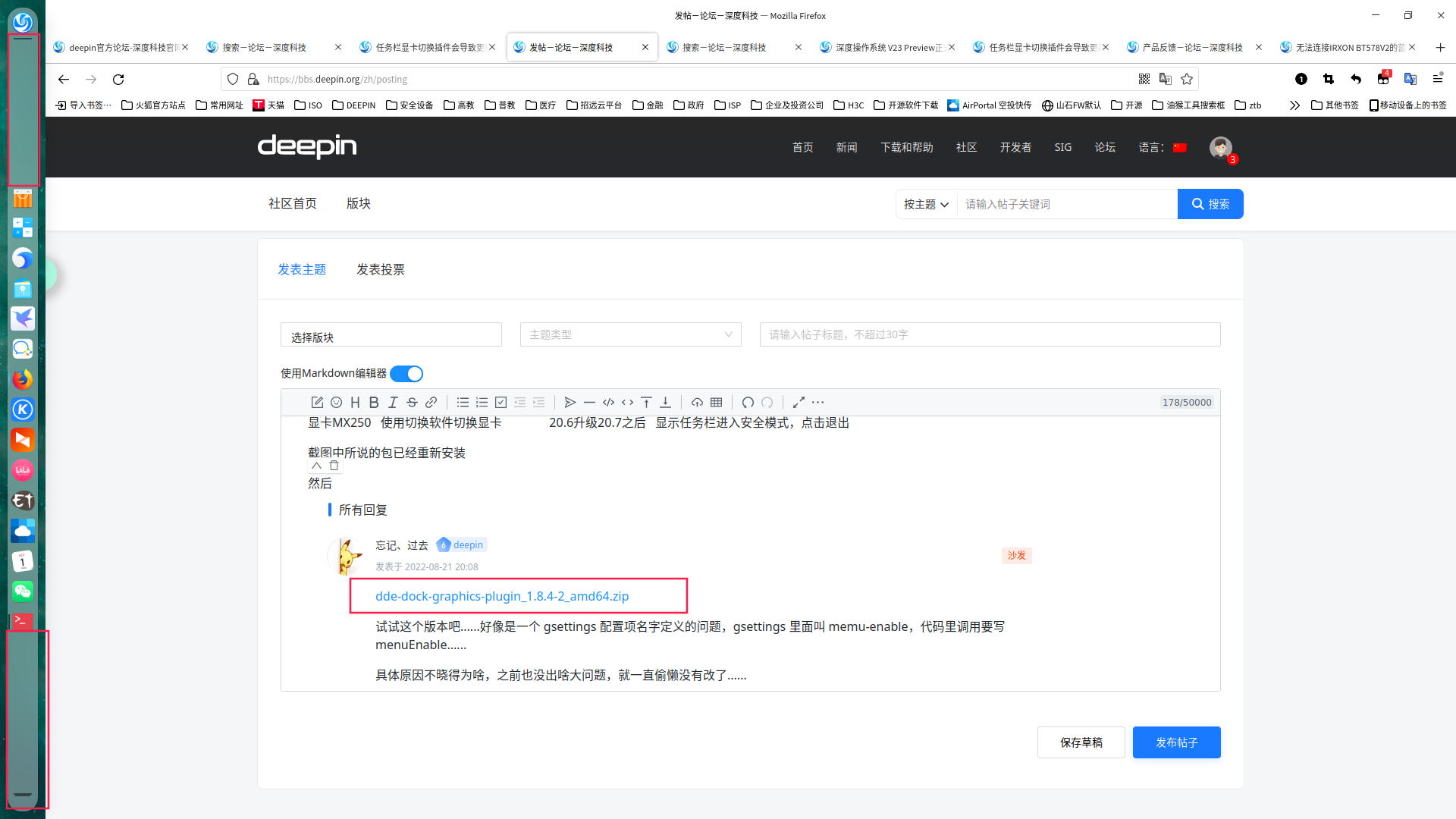1456x819 pixels.
Task: Expand the editor's more options menu
Action: [x=818, y=402]
